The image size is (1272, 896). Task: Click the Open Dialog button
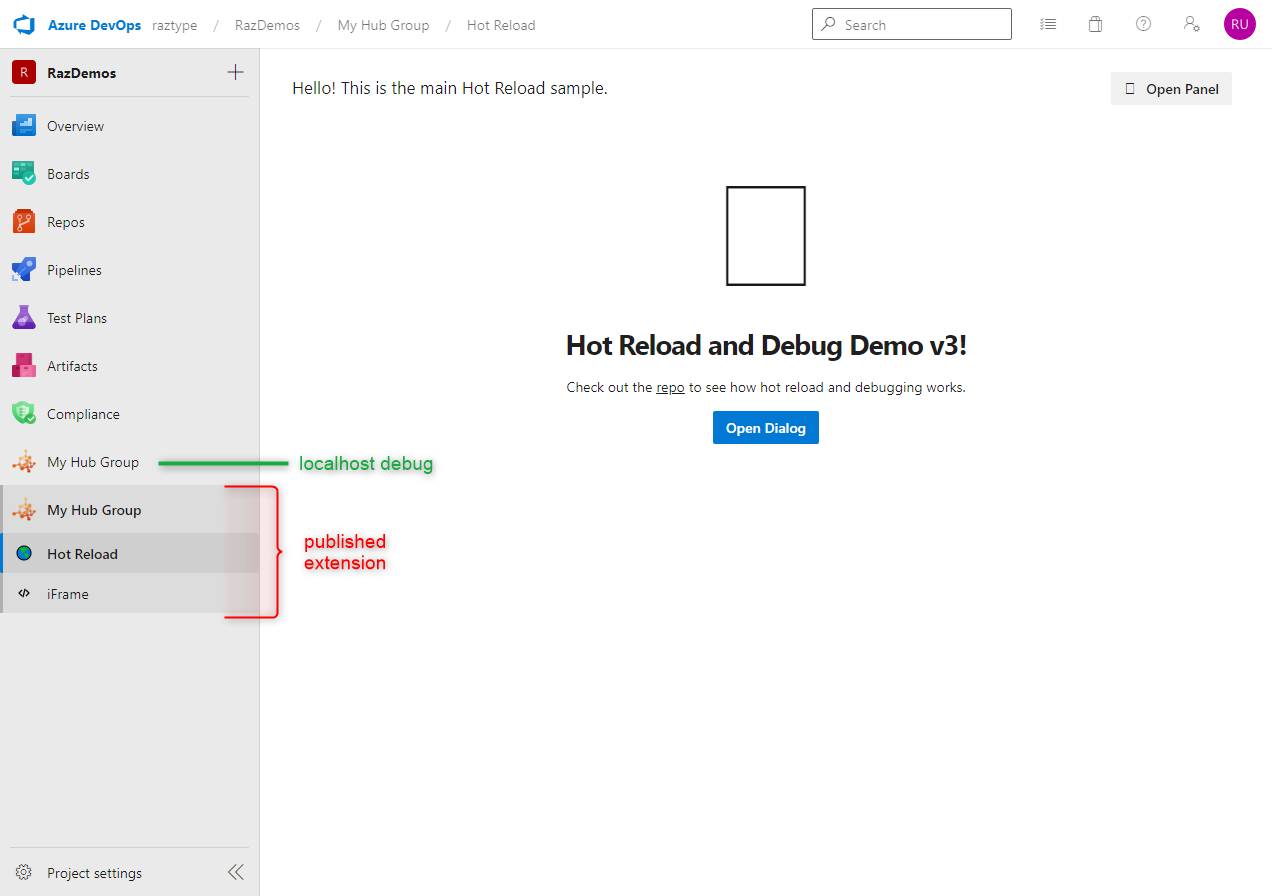pyautogui.click(x=765, y=427)
